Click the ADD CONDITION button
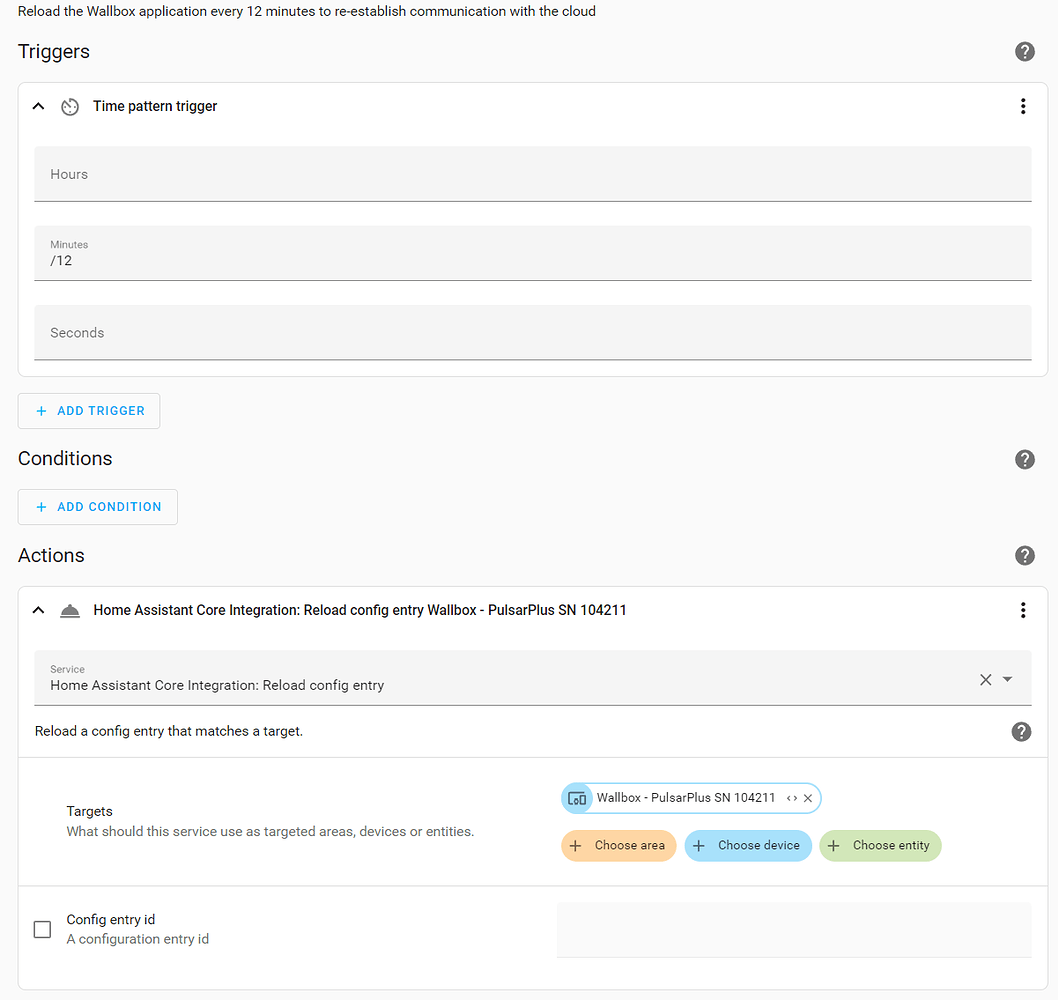 point(97,507)
